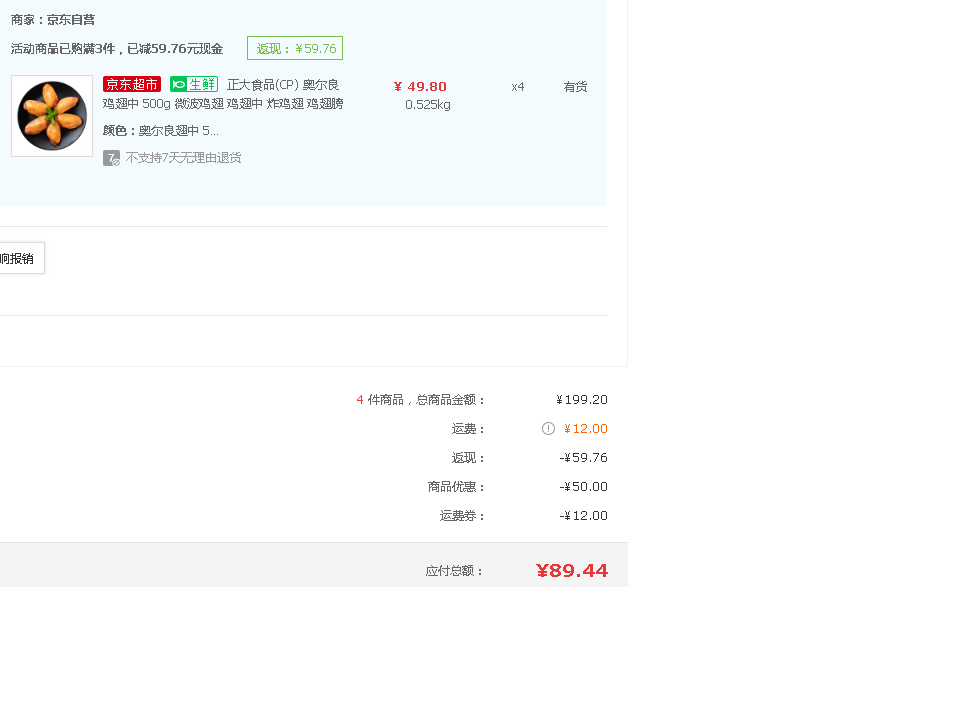This screenshot has width=960, height=720.
Task: Click the partially visible 报销 button
Action: click(x=21, y=258)
